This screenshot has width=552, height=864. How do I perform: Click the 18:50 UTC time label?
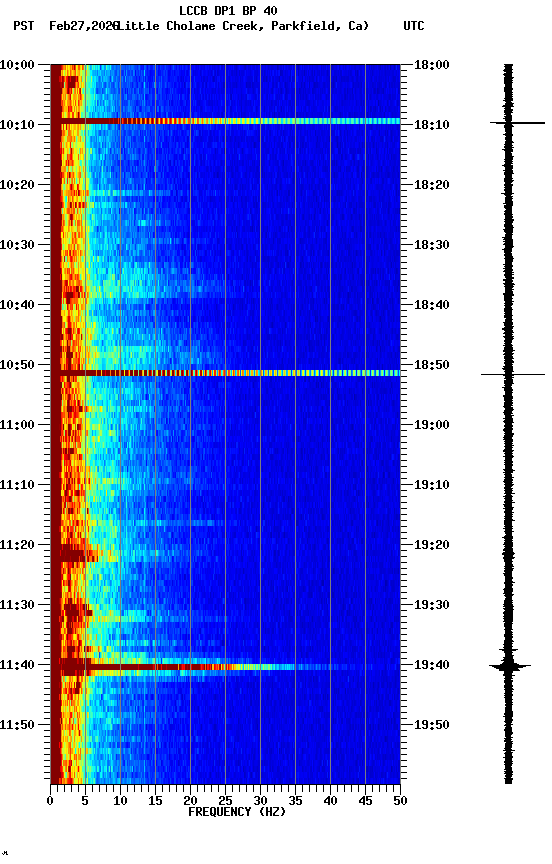click(x=432, y=365)
